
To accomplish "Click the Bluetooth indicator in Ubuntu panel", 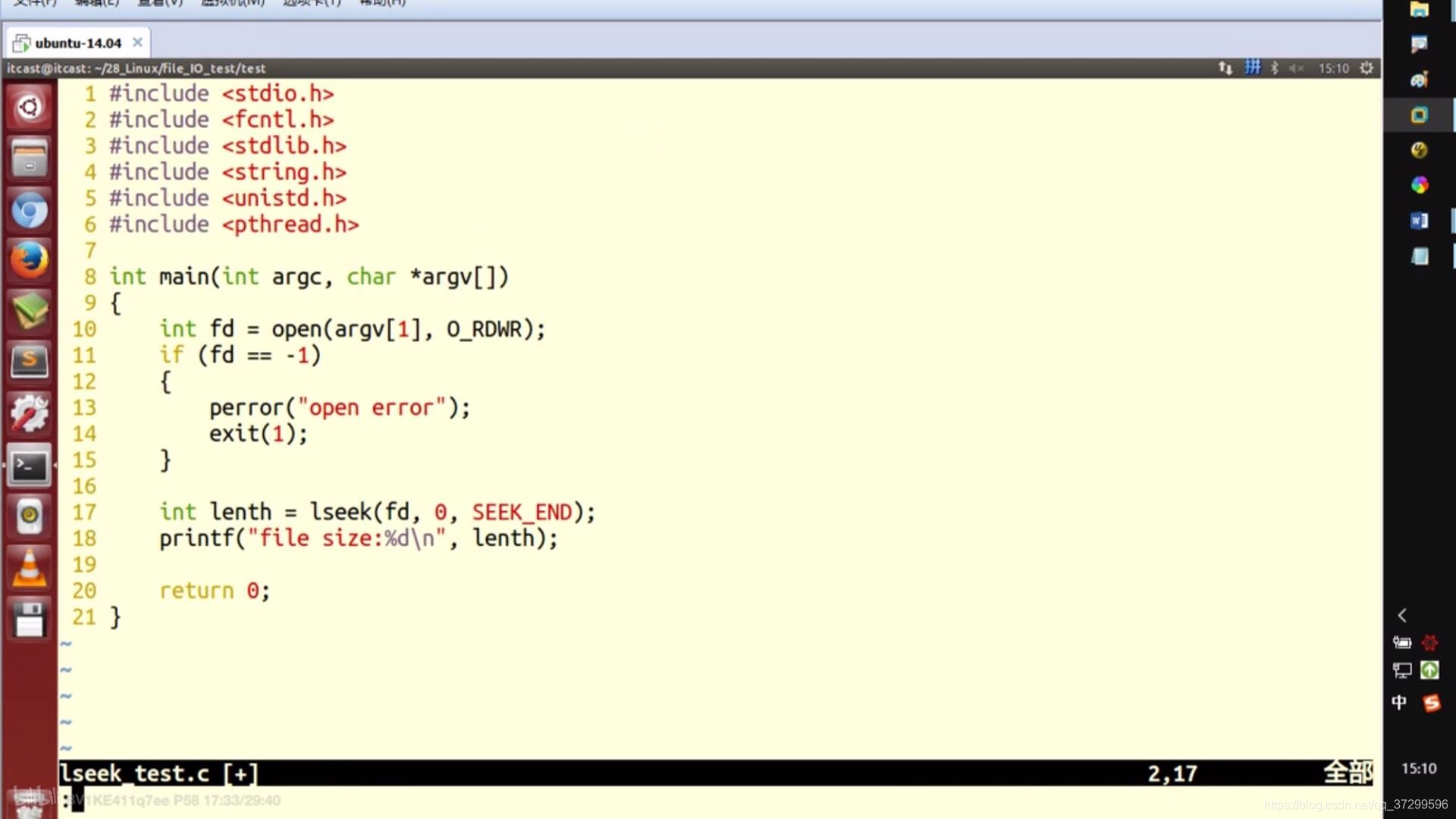I will tap(1275, 68).
